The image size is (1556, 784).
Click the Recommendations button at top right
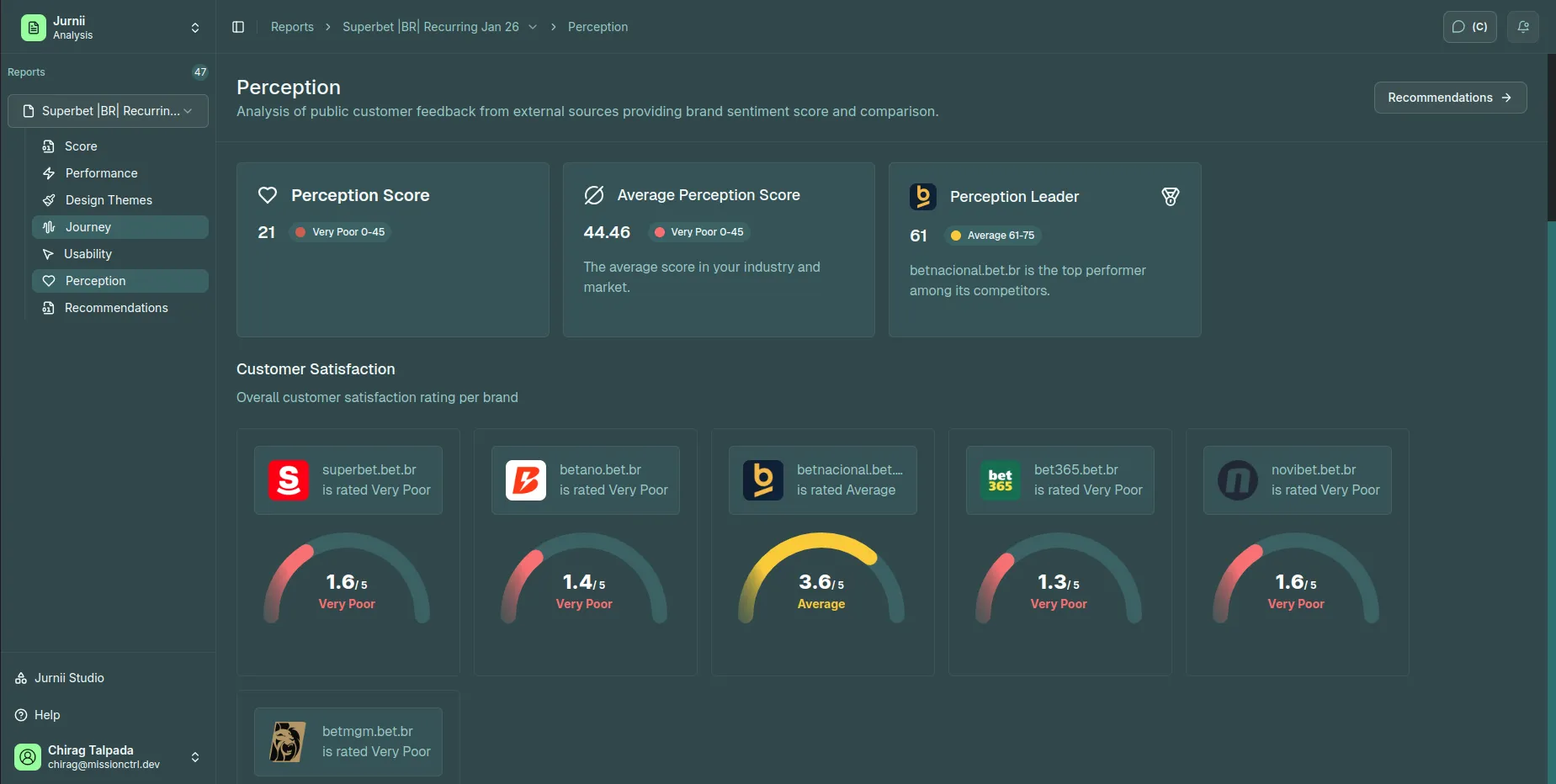click(x=1449, y=98)
